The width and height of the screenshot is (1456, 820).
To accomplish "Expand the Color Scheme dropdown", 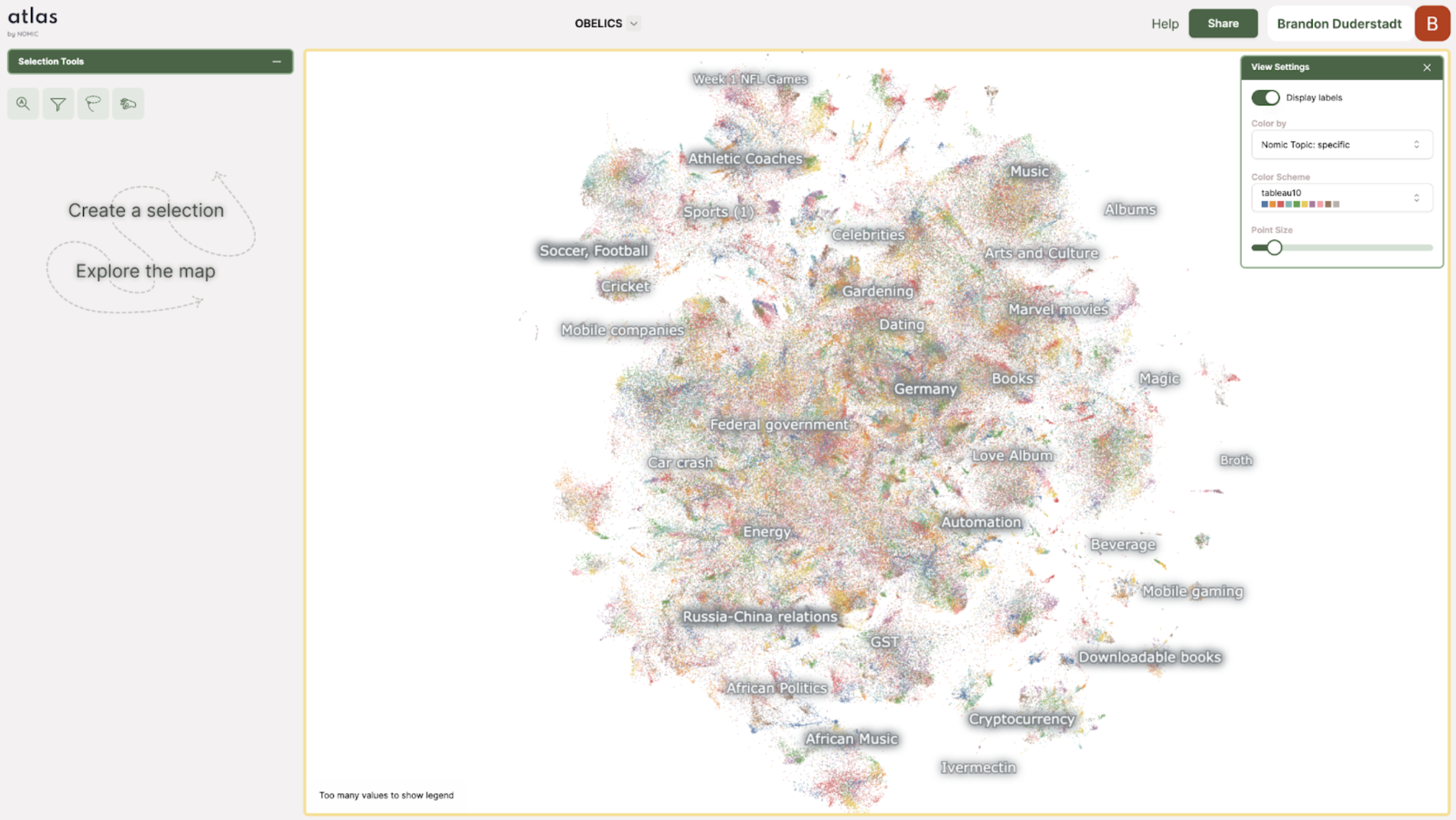I will tap(1340, 197).
